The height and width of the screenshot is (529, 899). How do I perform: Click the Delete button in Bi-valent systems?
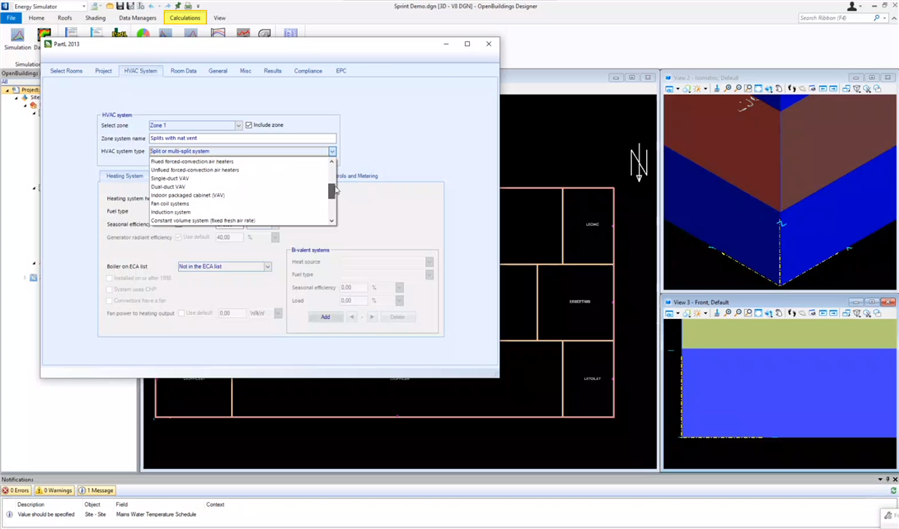397,317
